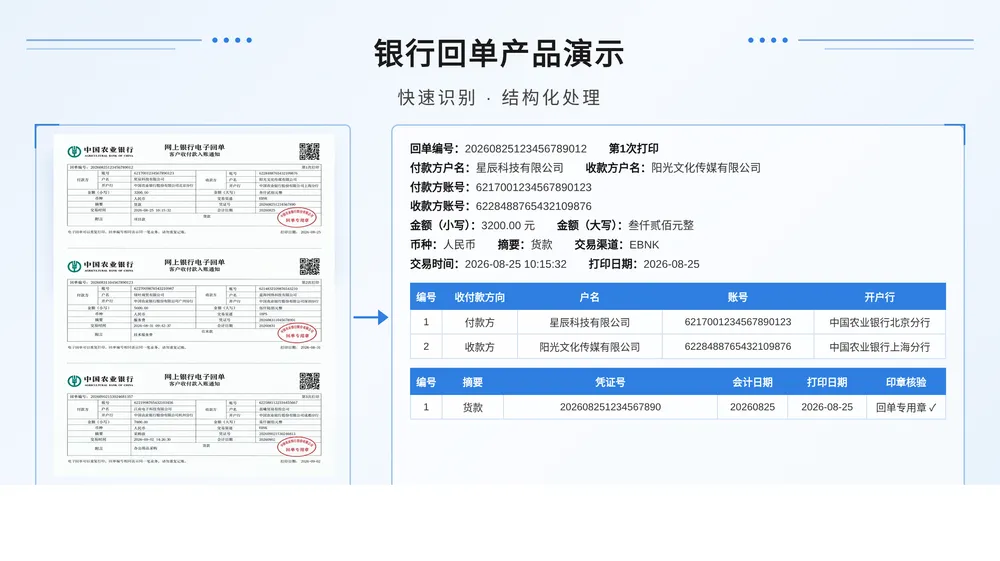Image resolution: width=1000 pixels, height=561 pixels.
Task: Click the 摘要 column header in the second table
Action: coord(473,382)
